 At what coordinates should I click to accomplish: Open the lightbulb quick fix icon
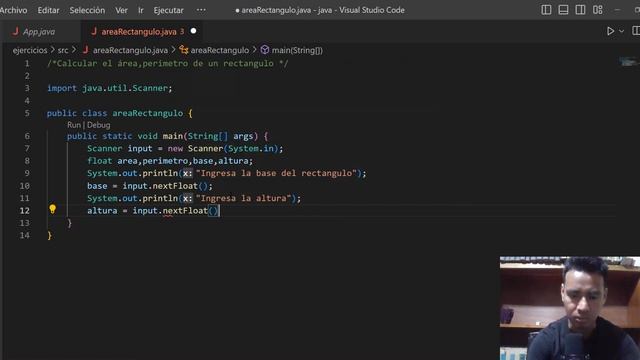(52, 209)
